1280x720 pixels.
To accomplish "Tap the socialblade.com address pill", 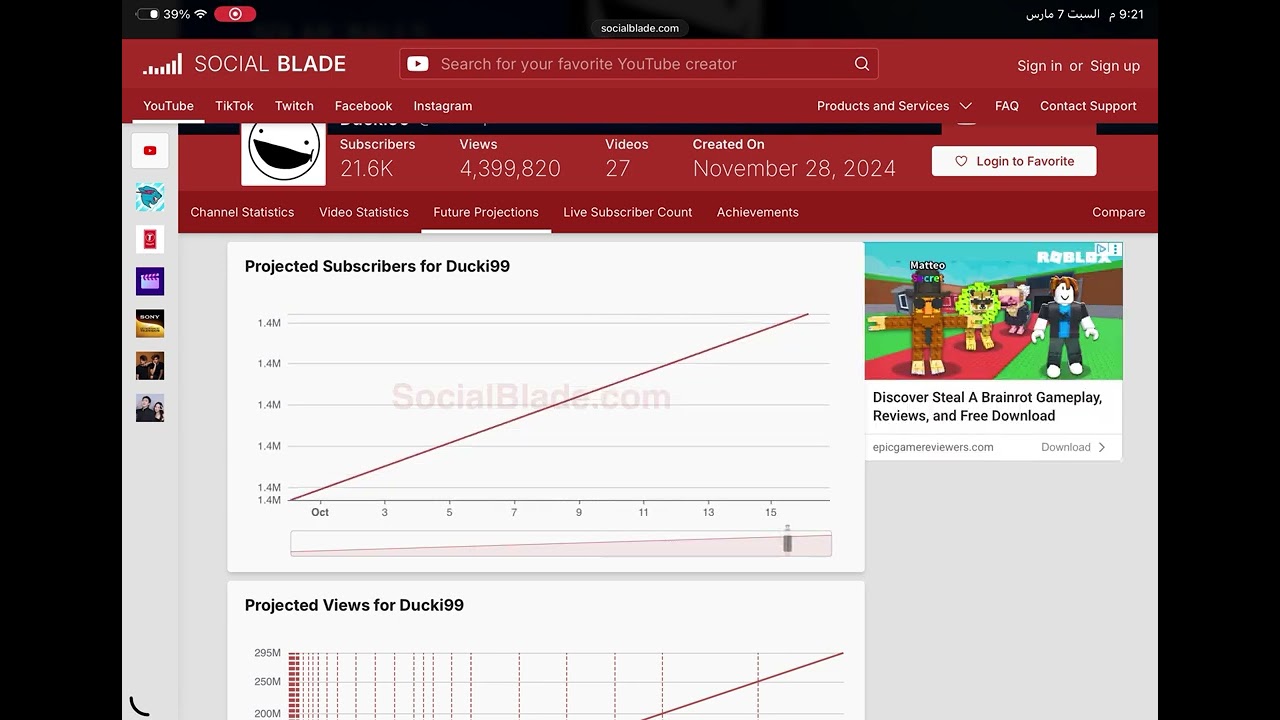I will coord(640,28).
